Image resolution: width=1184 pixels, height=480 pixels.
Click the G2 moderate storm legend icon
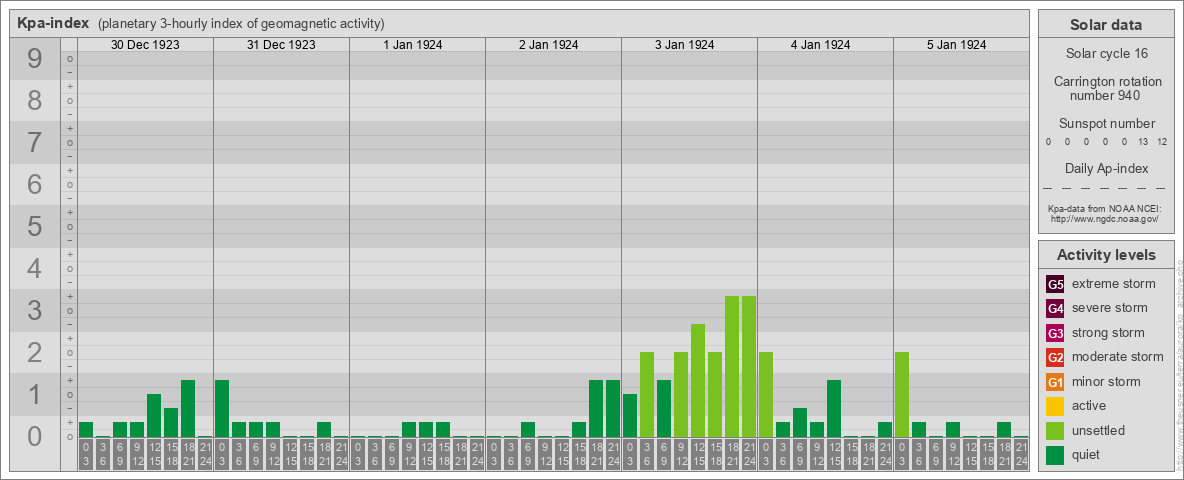(1056, 357)
